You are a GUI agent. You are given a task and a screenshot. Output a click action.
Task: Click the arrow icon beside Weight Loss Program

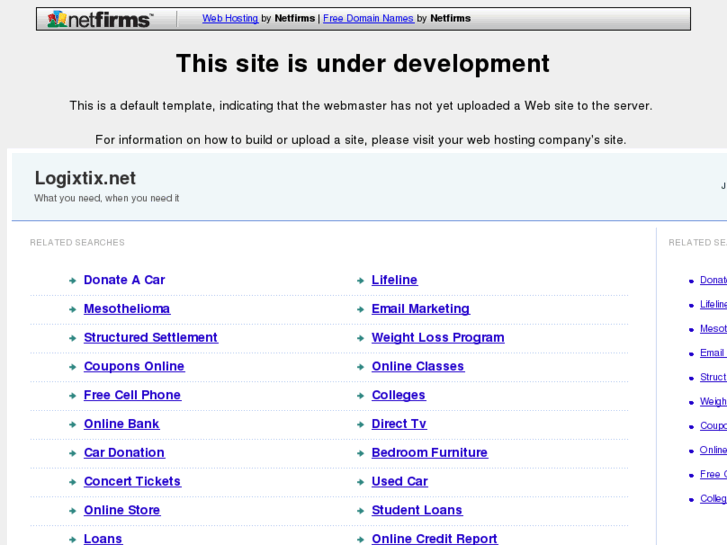(360, 338)
